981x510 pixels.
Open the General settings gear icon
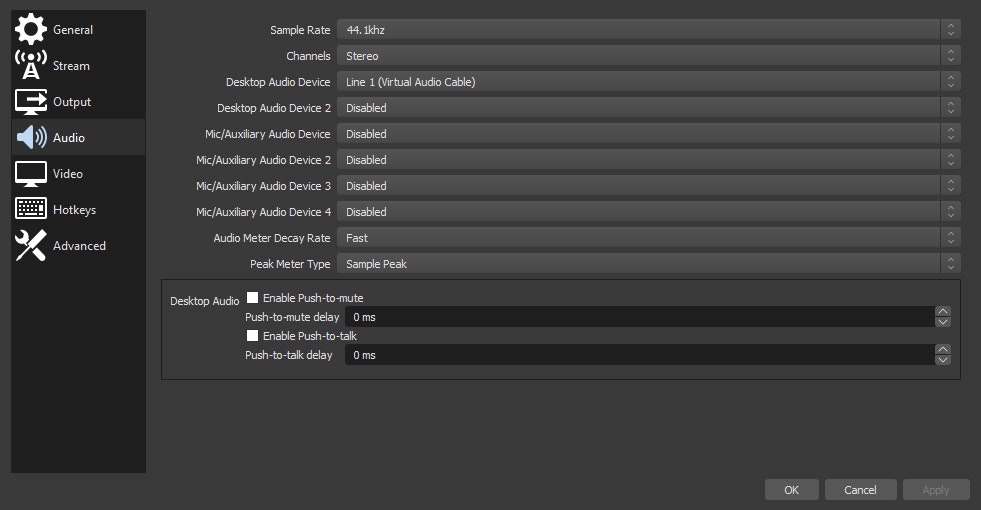click(31, 29)
